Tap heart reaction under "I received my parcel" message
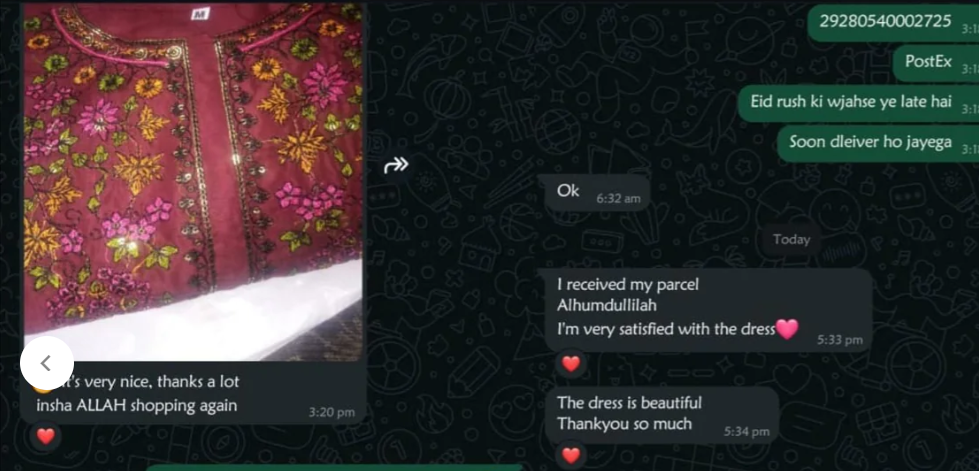The width and height of the screenshot is (979, 471). [x=571, y=364]
